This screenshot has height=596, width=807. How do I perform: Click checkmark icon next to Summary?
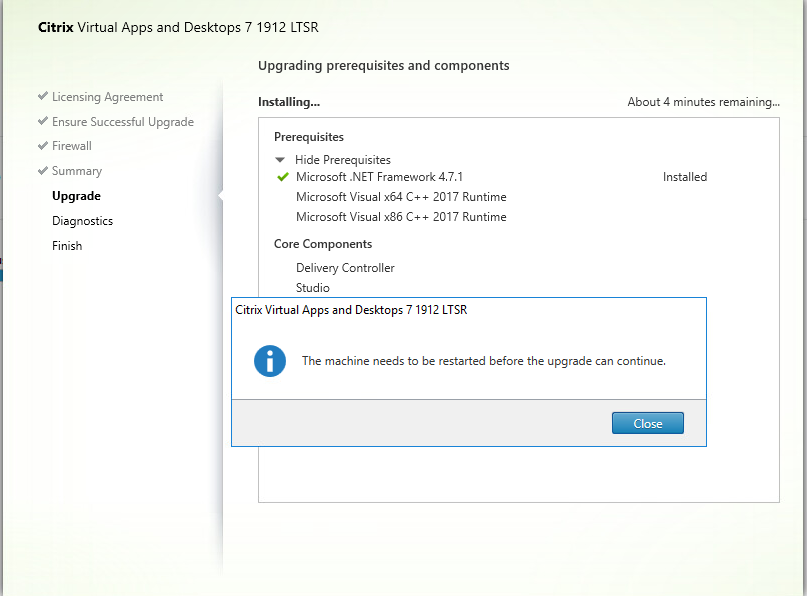(x=43, y=170)
